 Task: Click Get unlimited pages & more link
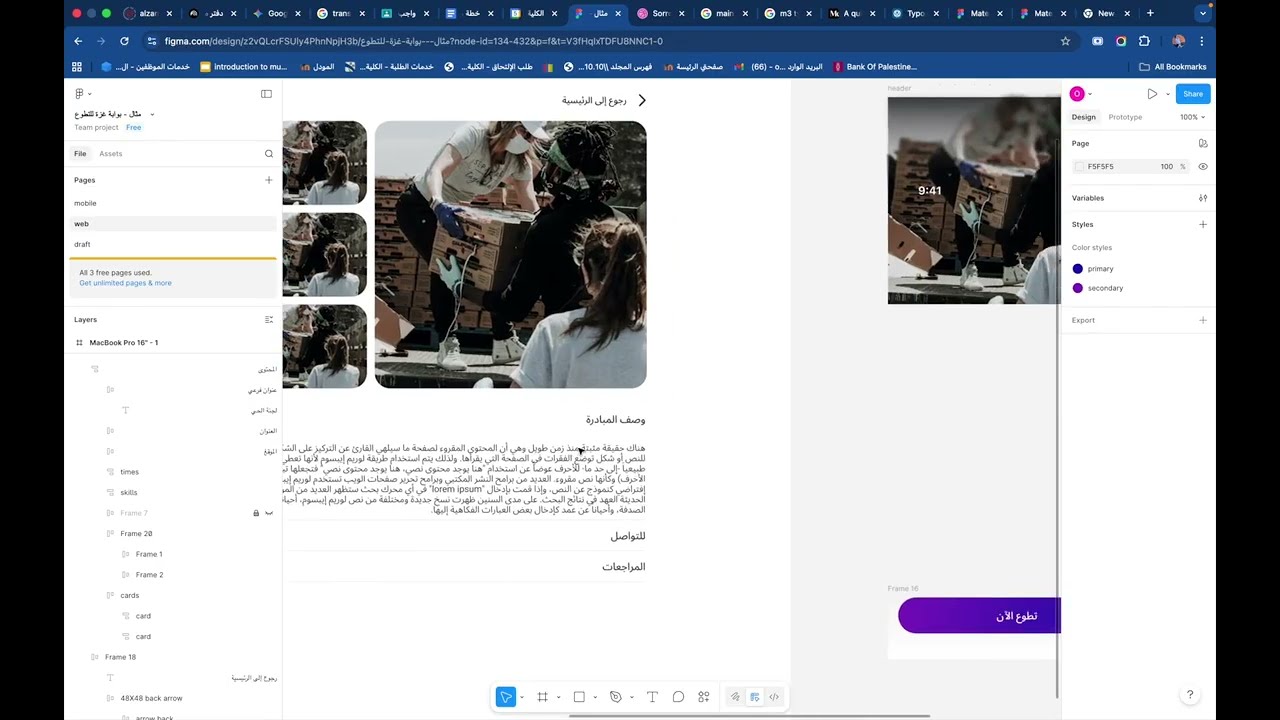coord(125,283)
